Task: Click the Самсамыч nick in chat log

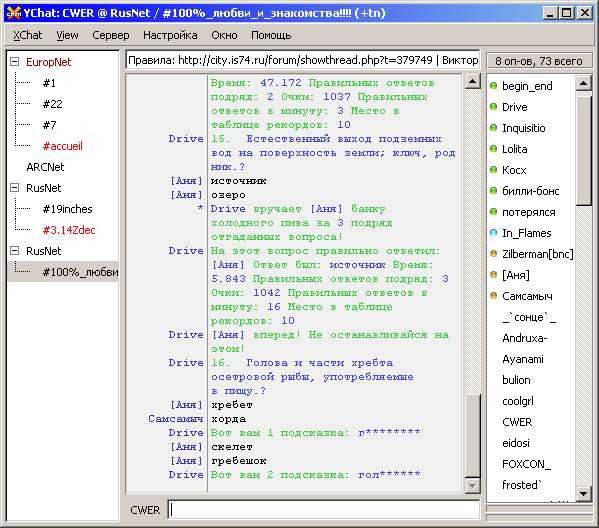Action: 175,419
